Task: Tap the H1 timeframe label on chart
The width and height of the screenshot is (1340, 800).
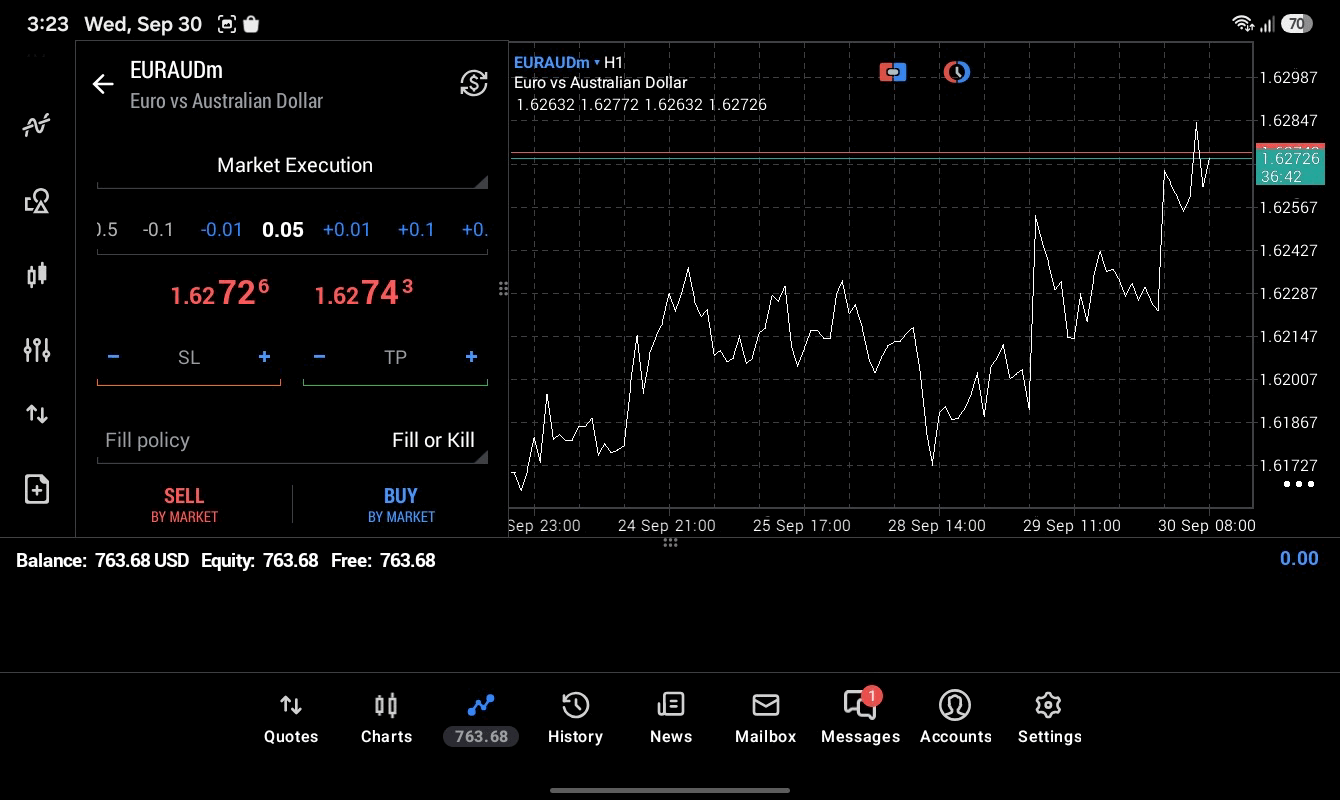Action: tap(613, 62)
